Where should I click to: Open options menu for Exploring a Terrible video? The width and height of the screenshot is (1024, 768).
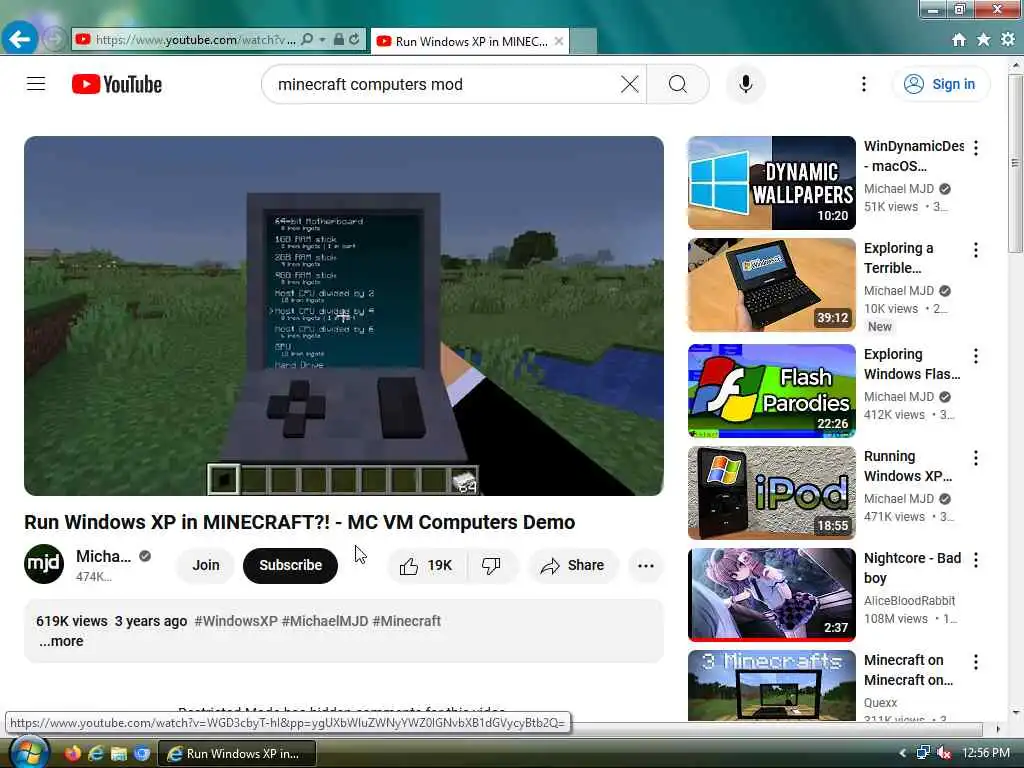tap(976, 249)
